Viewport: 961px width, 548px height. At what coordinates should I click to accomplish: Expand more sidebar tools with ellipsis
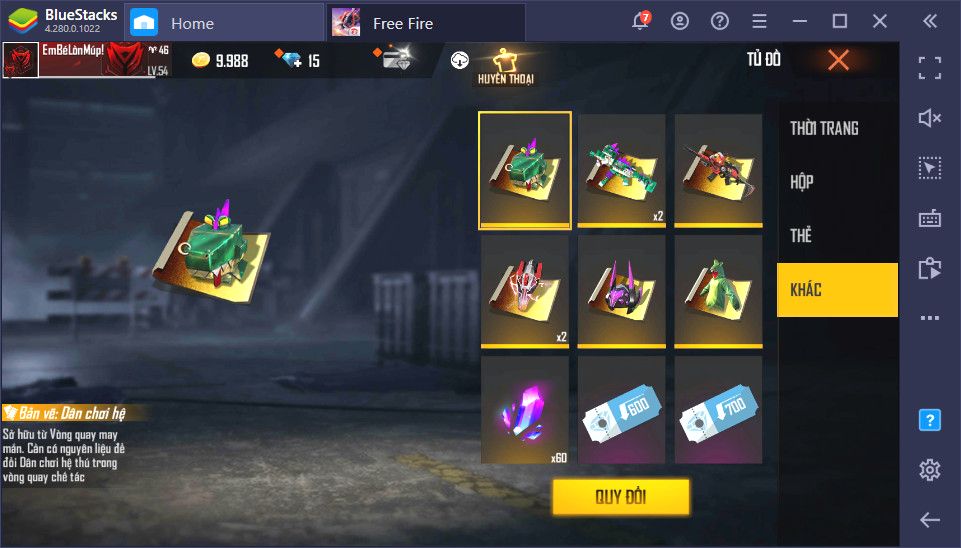pos(930,318)
